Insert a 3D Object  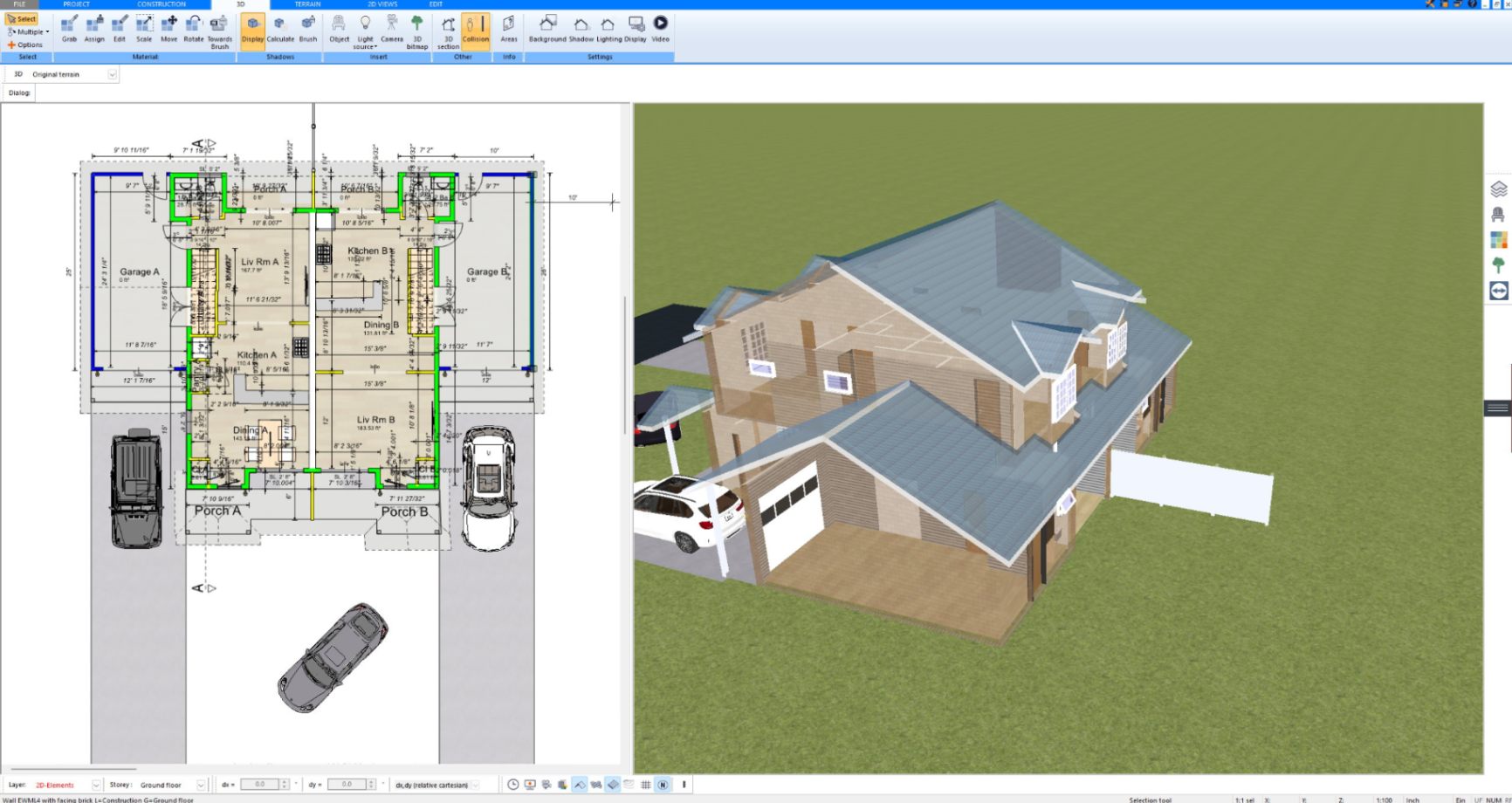(339, 29)
